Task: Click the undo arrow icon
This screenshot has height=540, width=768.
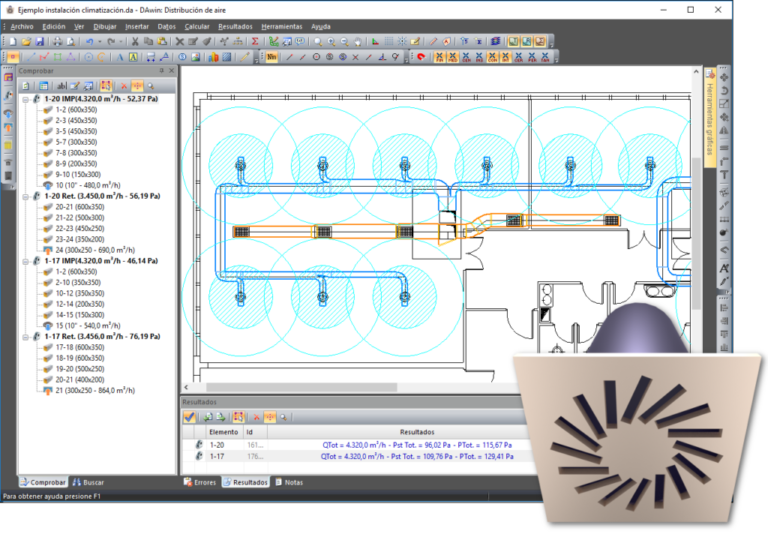Action: pyautogui.click(x=89, y=42)
